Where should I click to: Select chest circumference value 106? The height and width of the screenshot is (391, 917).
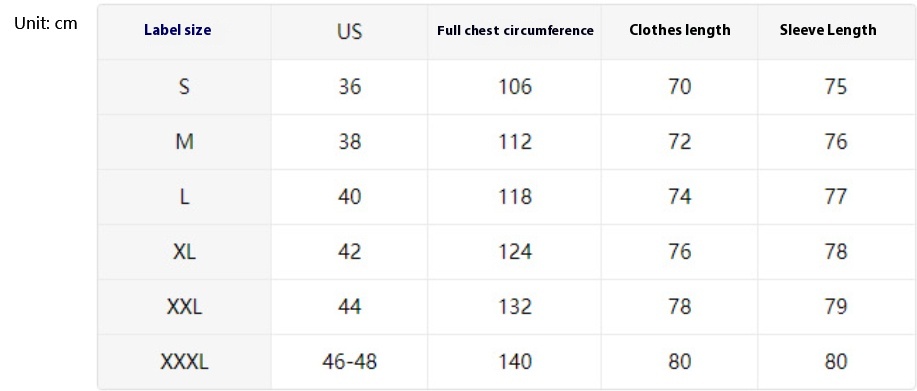tap(515, 87)
